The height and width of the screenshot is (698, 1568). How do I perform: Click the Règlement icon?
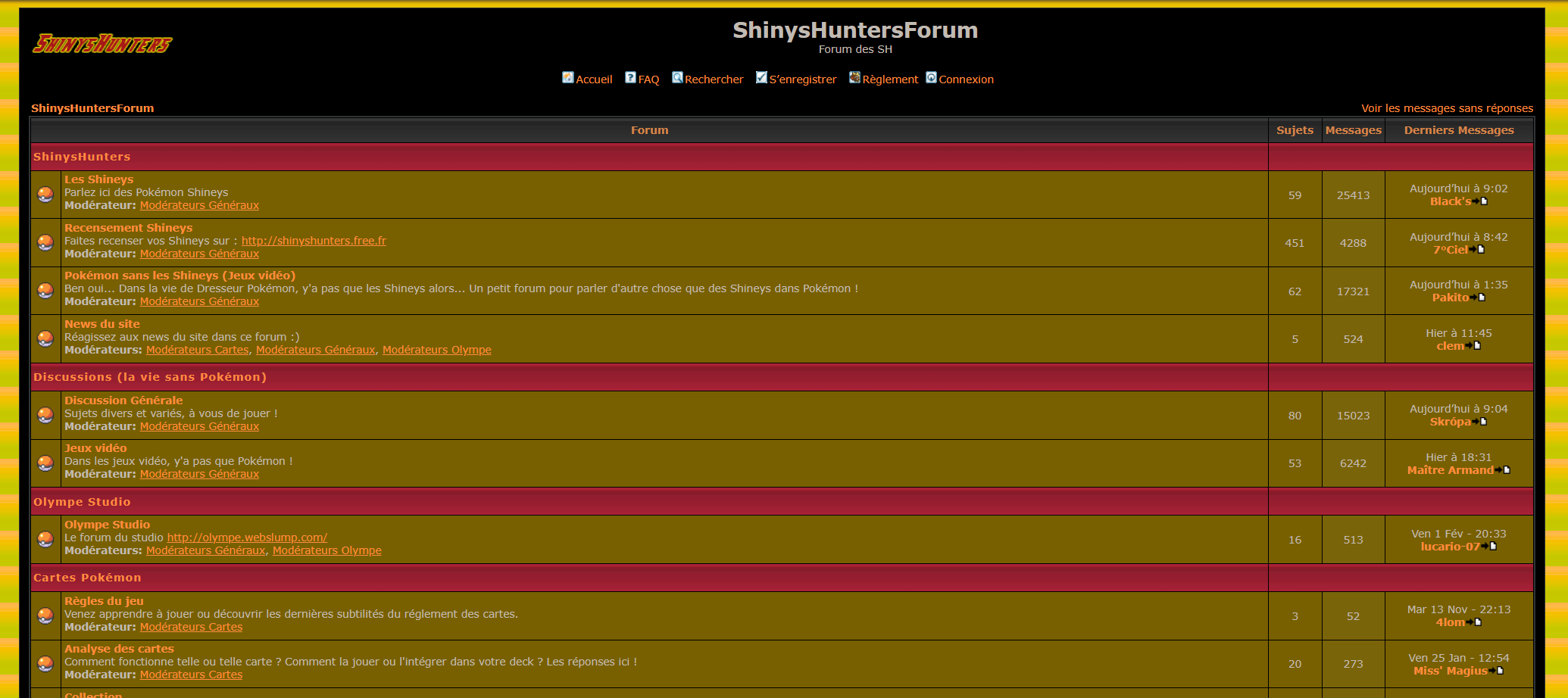click(854, 77)
